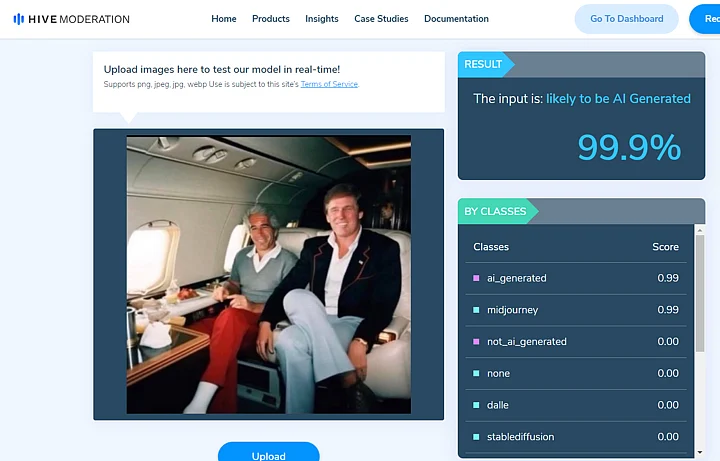Open the Documentation menu item

tap(456, 19)
